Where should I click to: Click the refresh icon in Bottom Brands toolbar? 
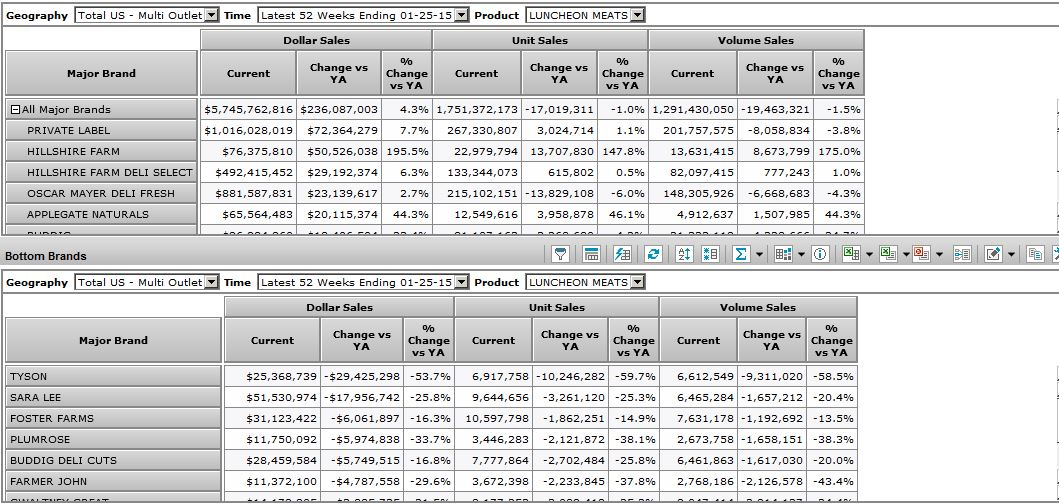[x=654, y=255]
